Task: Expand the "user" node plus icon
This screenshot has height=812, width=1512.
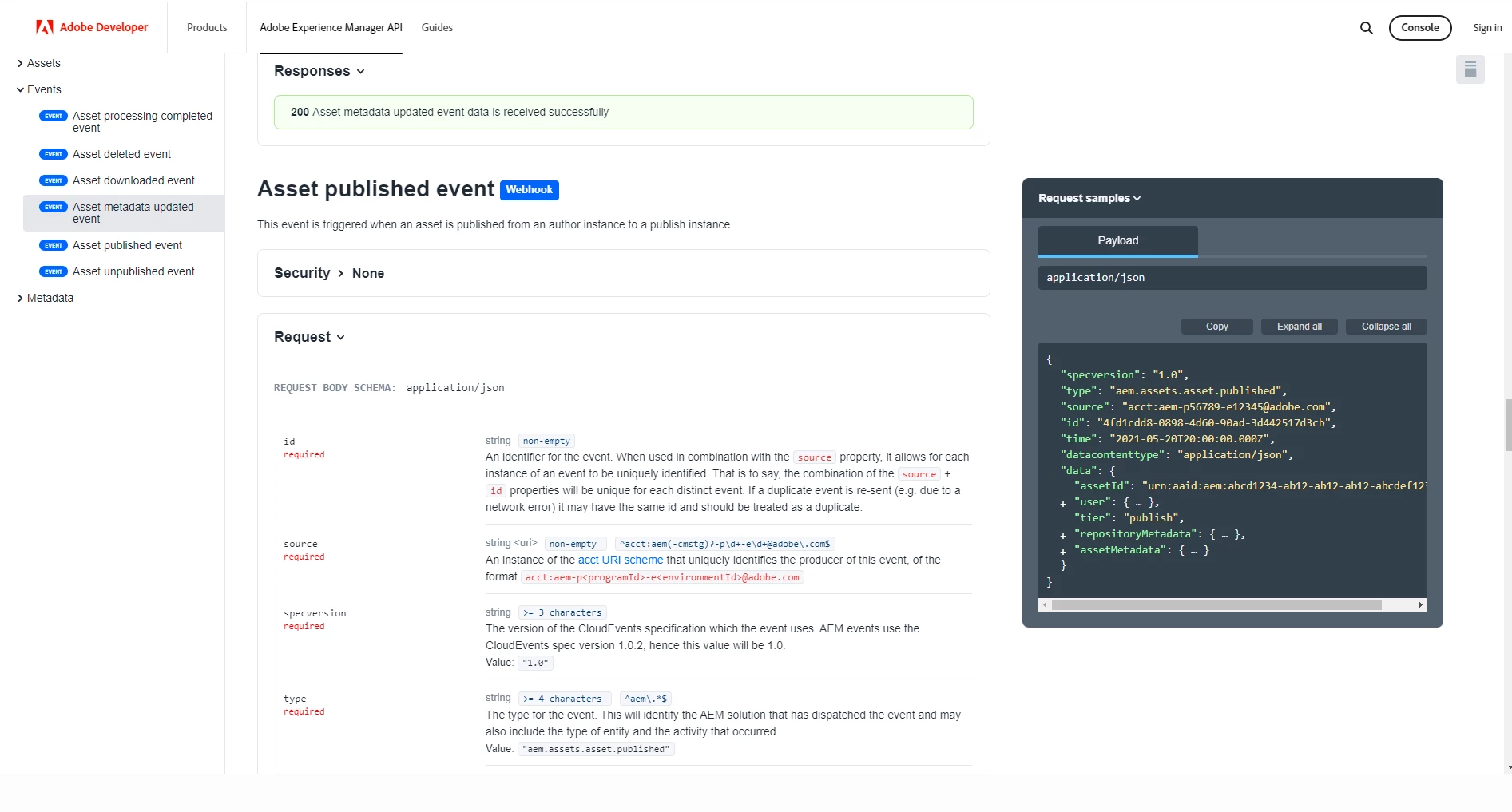Action: (1063, 504)
